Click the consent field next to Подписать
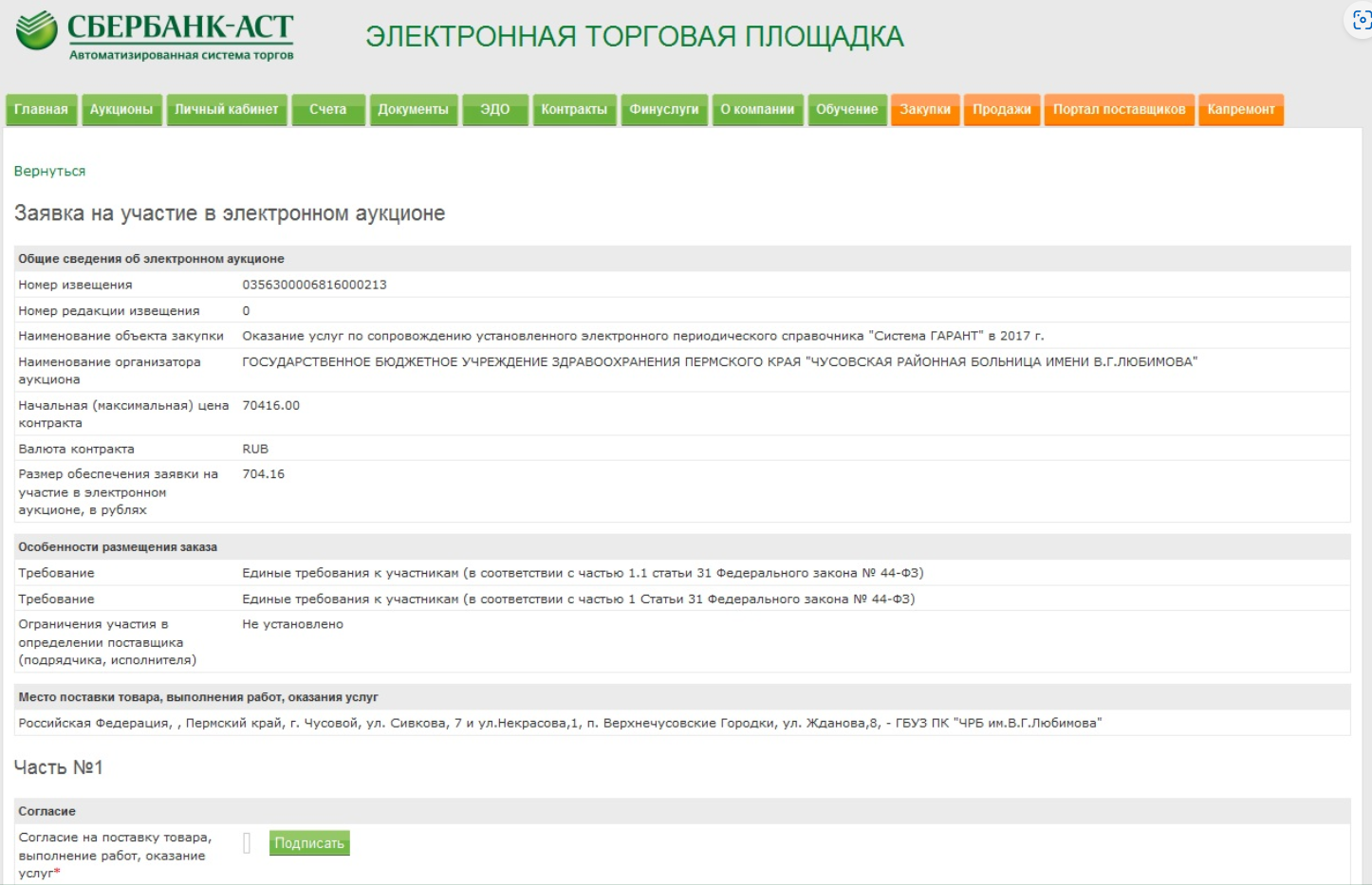 pos(247,843)
